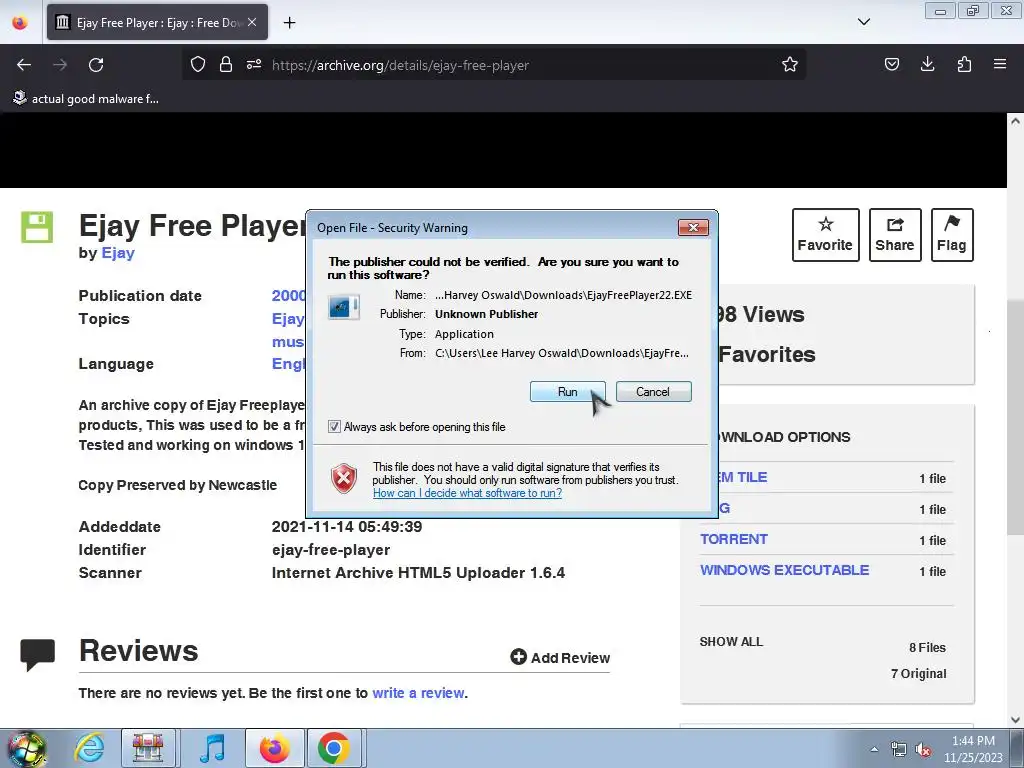1024x768 pixels.
Task: Click the Favorite star button
Action: coord(825,235)
